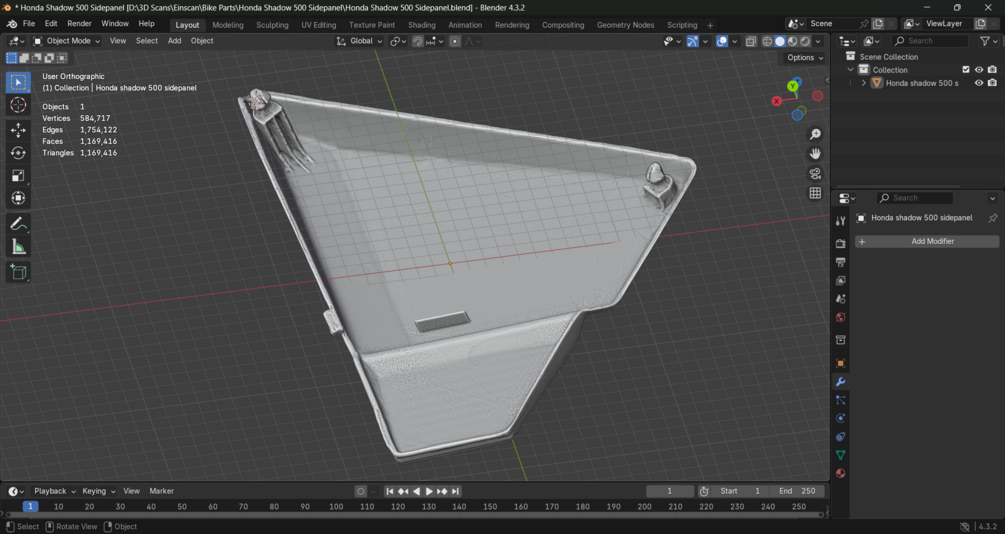Open the View Layer properties tab

point(840,280)
